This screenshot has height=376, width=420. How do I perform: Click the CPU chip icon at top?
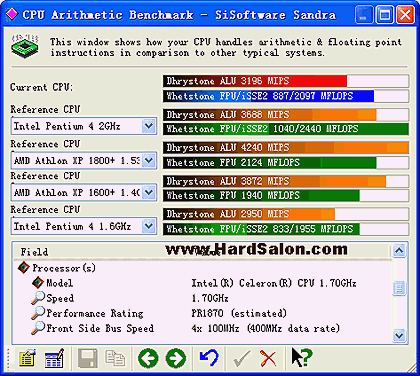coord(25,46)
